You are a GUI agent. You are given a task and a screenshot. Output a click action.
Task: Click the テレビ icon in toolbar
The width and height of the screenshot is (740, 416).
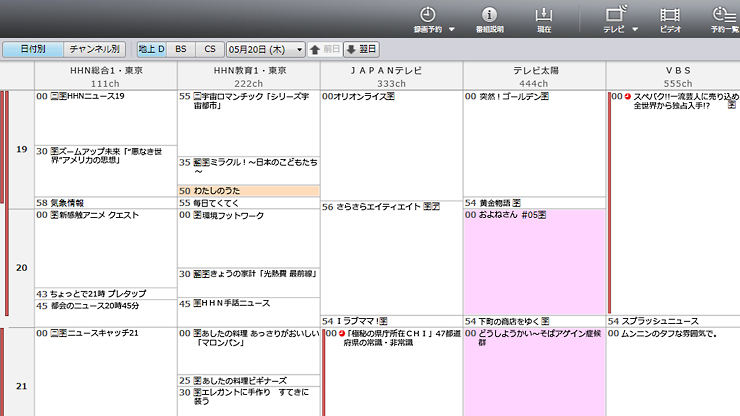coord(615,15)
